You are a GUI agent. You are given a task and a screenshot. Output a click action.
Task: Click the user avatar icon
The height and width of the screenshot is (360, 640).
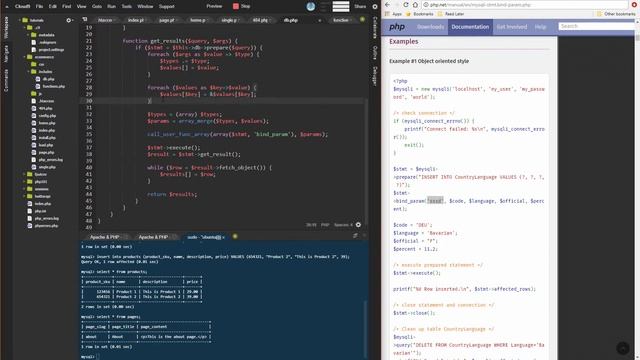(x=311, y=6)
